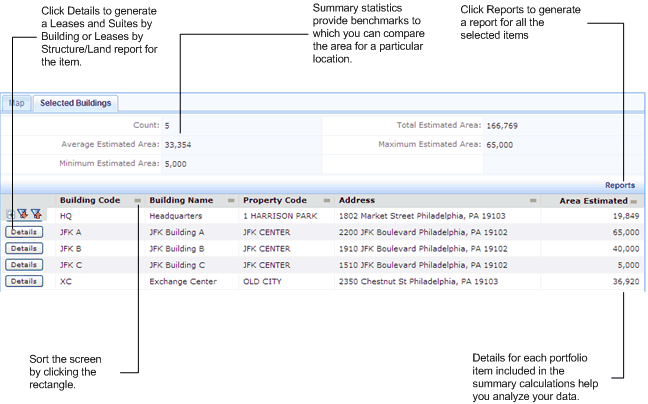648x404 pixels.
Task: Click the Average Estimated Area label
Action: 110,144
